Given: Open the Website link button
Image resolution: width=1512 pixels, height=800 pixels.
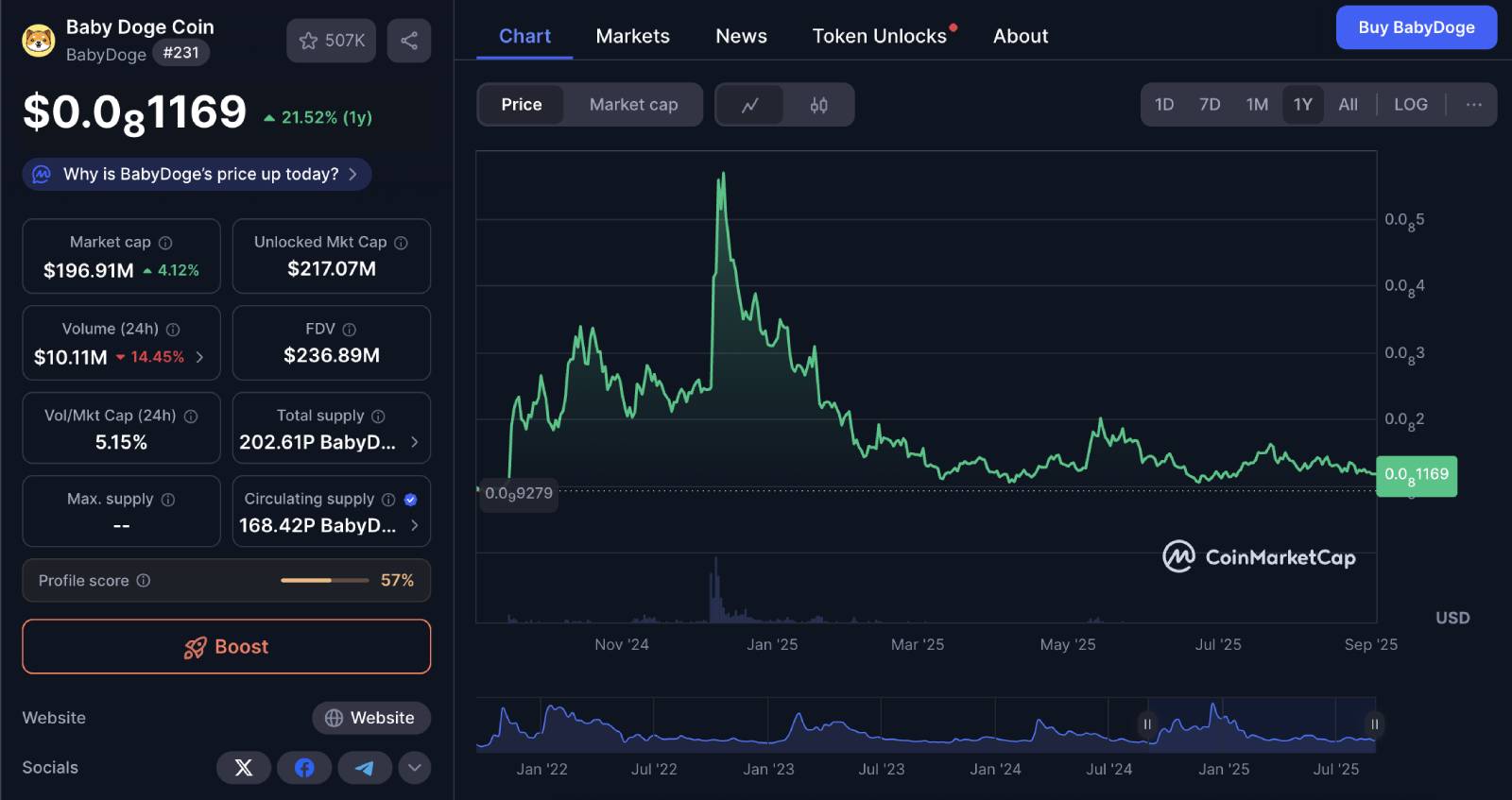Looking at the screenshot, I should tap(371, 718).
